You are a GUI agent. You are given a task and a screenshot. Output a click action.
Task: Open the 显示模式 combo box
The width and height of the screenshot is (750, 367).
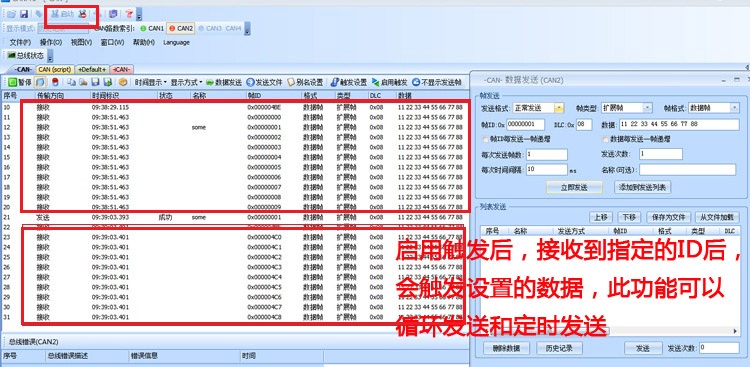(63, 29)
